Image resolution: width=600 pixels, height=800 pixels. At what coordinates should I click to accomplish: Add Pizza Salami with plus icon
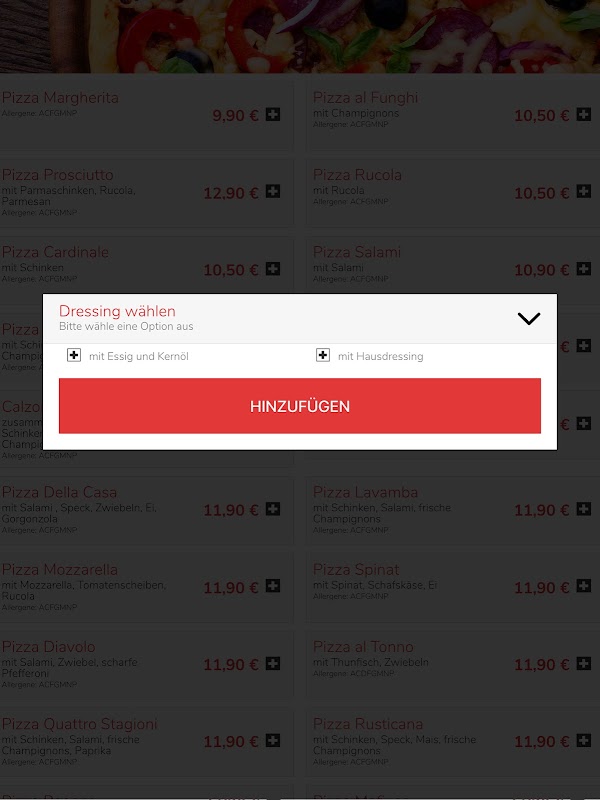coord(584,268)
